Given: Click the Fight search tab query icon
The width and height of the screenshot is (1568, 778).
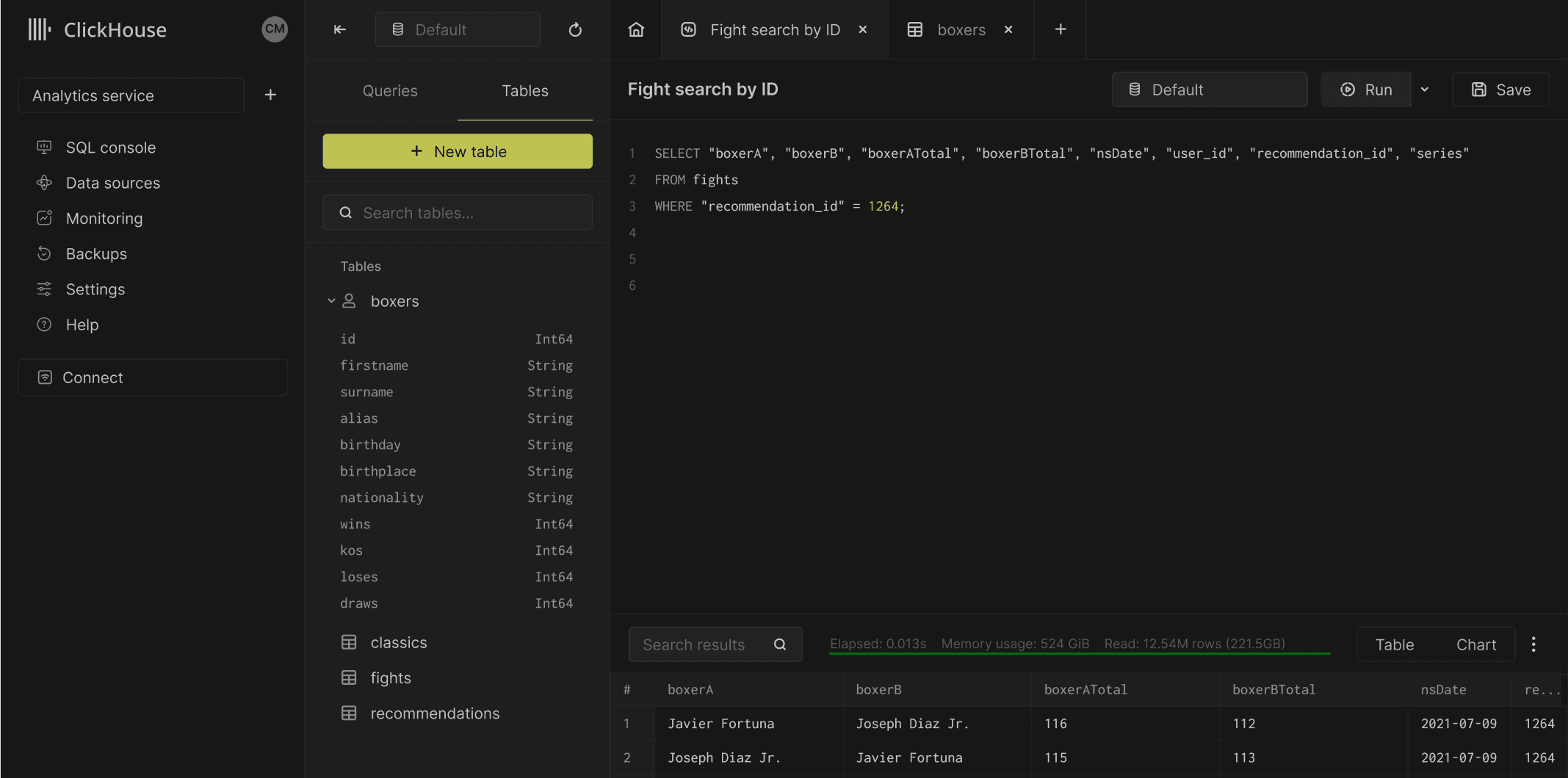Looking at the screenshot, I should pyautogui.click(x=688, y=29).
